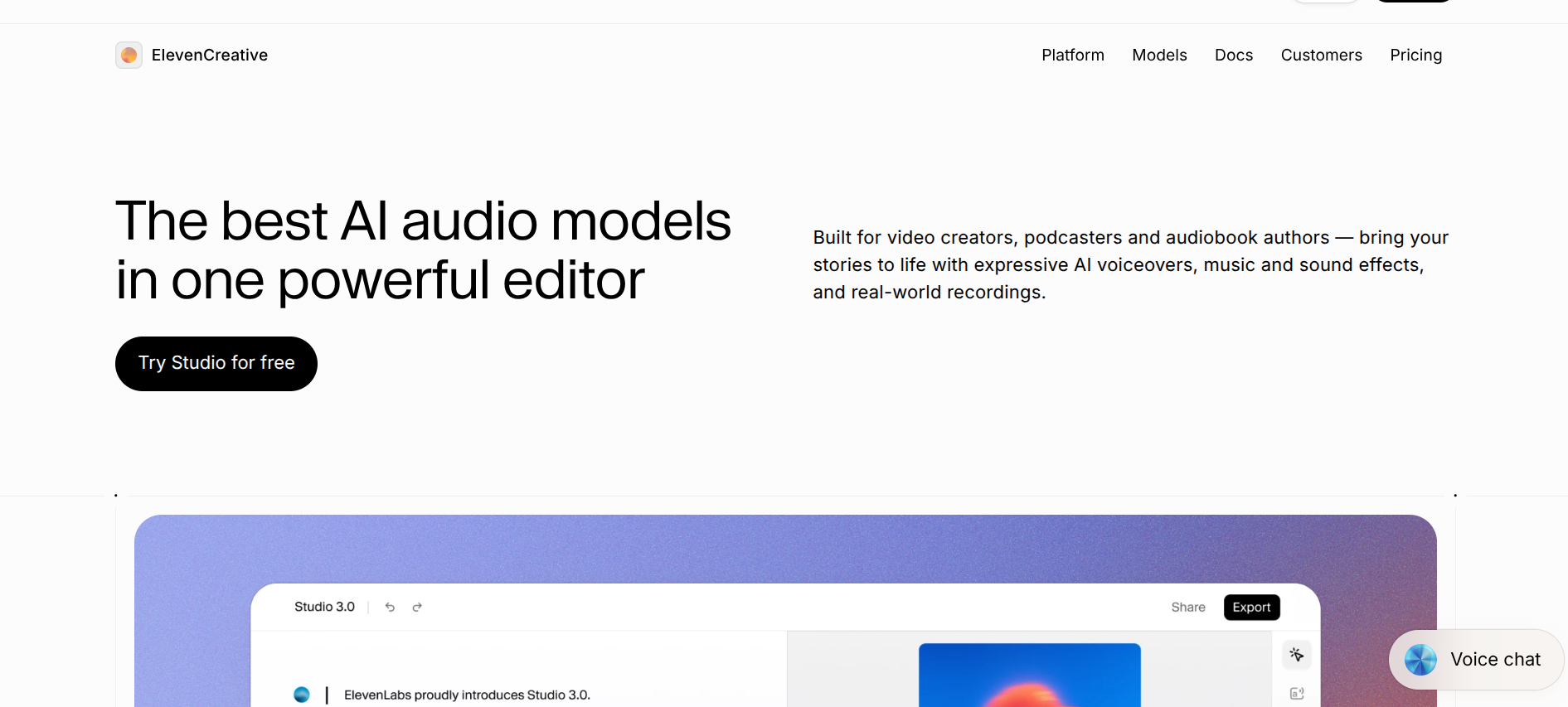Click the paragraph about video creators

(x=1130, y=264)
